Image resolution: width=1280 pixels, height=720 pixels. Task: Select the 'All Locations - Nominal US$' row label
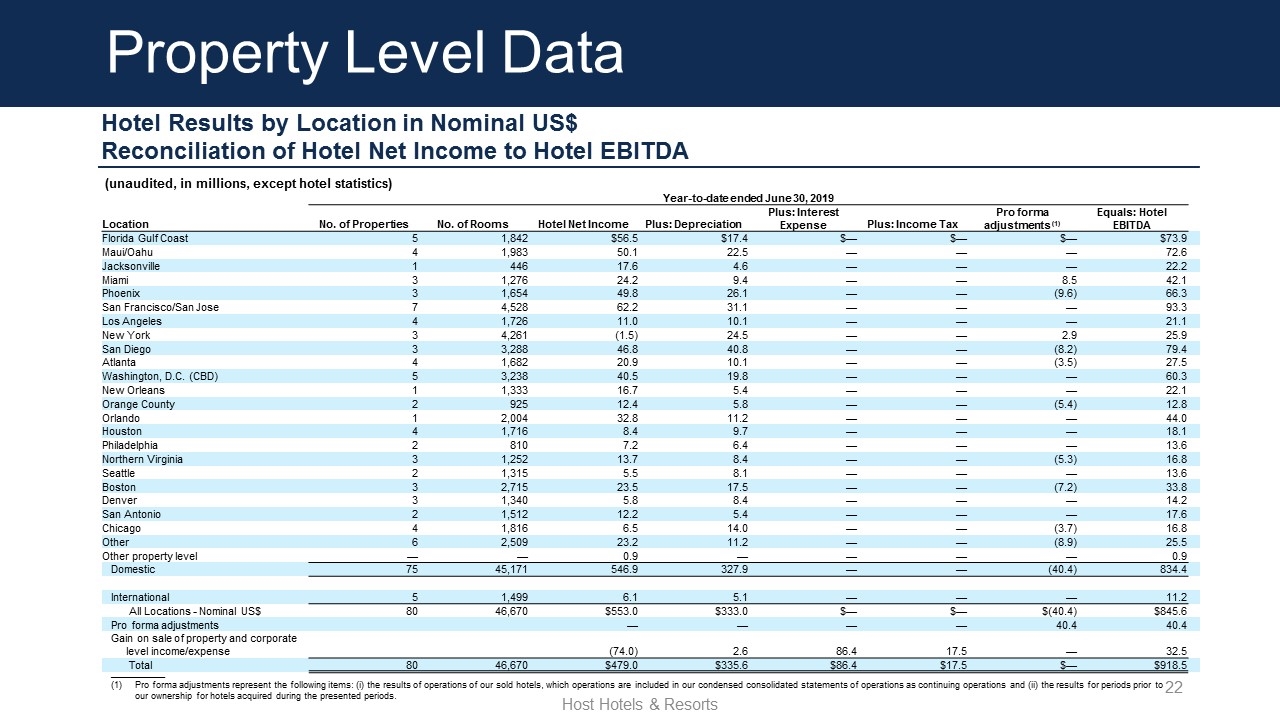(x=196, y=611)
